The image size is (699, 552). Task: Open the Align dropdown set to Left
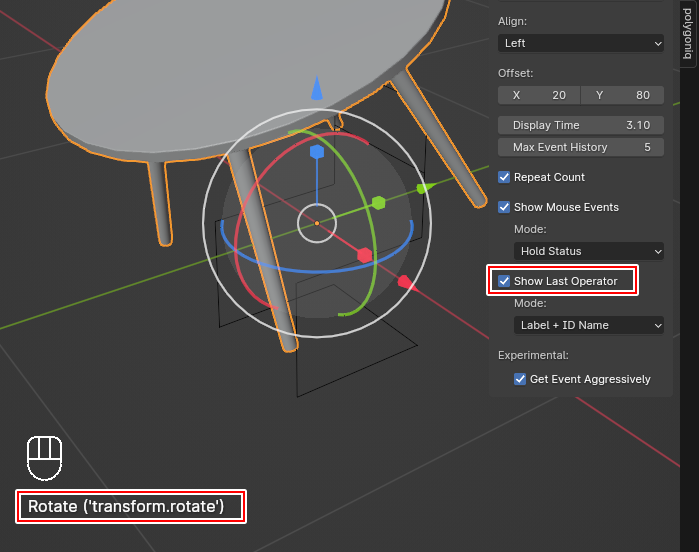tap(581, 43)
